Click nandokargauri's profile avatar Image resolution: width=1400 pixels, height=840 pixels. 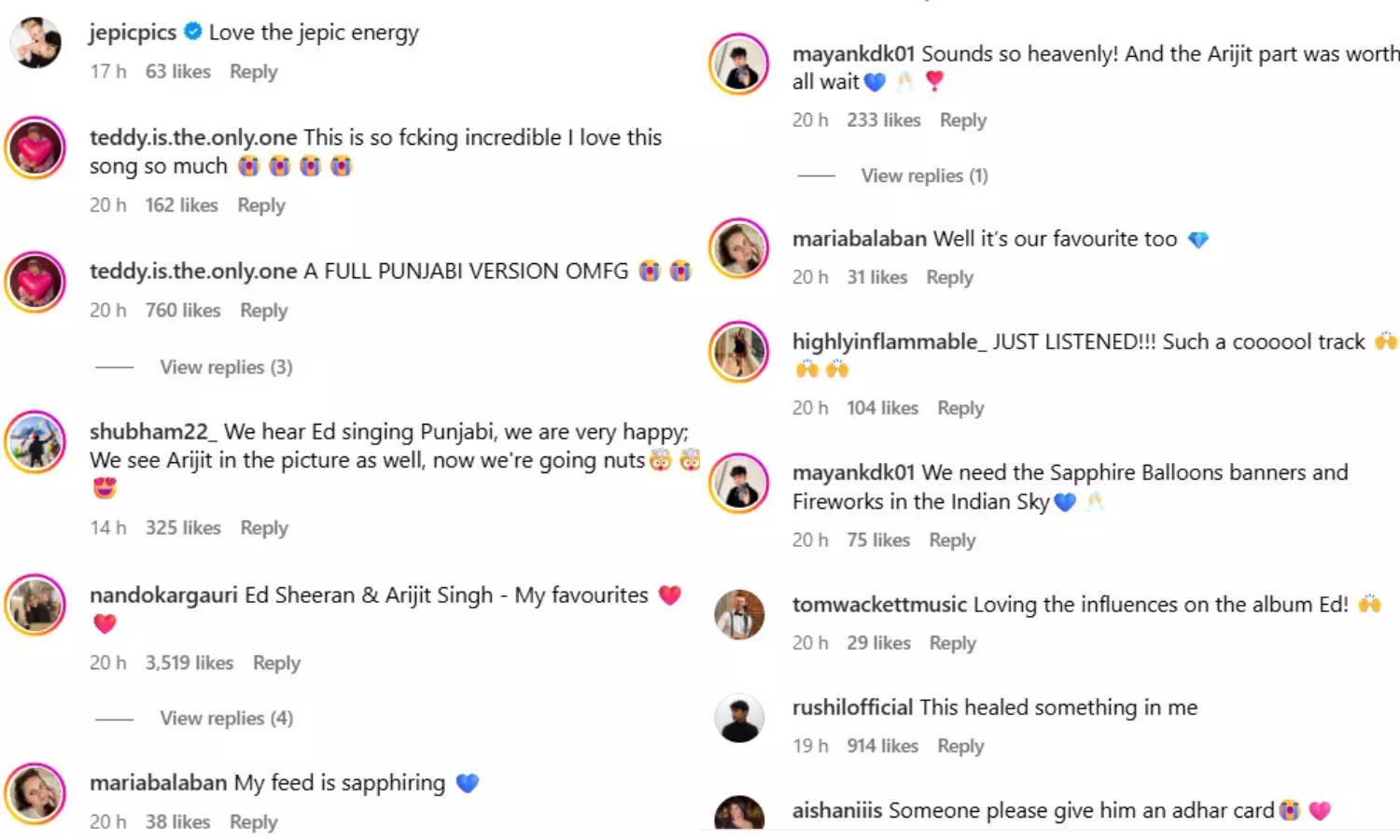click(35, 605)
